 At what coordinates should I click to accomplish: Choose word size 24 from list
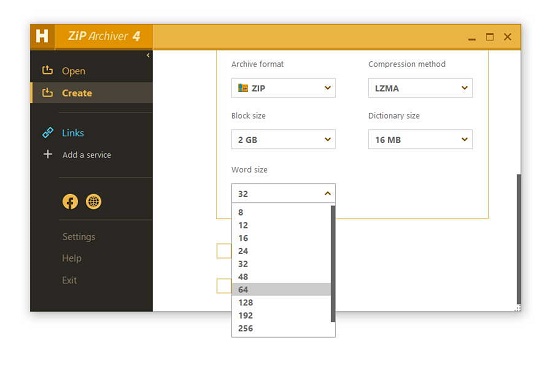(x=281, y=251)
